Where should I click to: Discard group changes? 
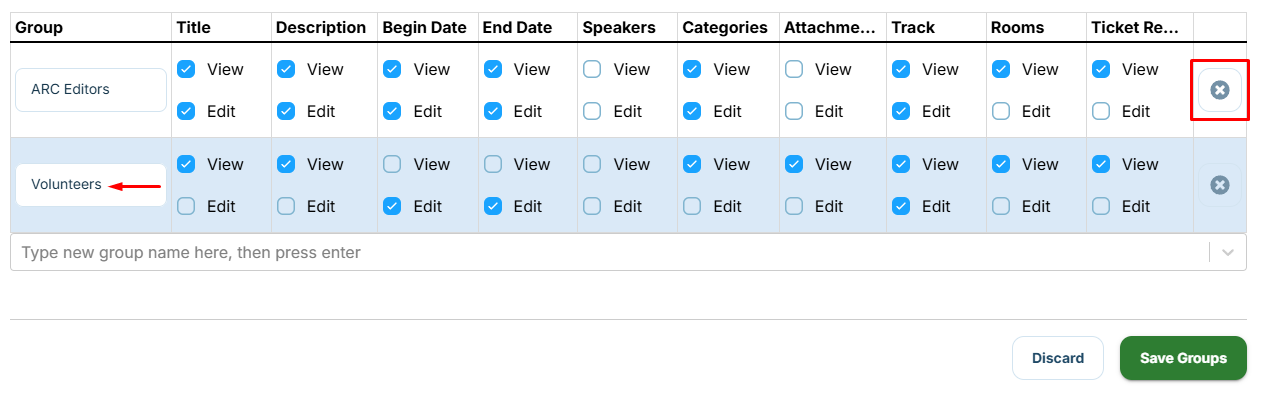(x=1058, y=358)
